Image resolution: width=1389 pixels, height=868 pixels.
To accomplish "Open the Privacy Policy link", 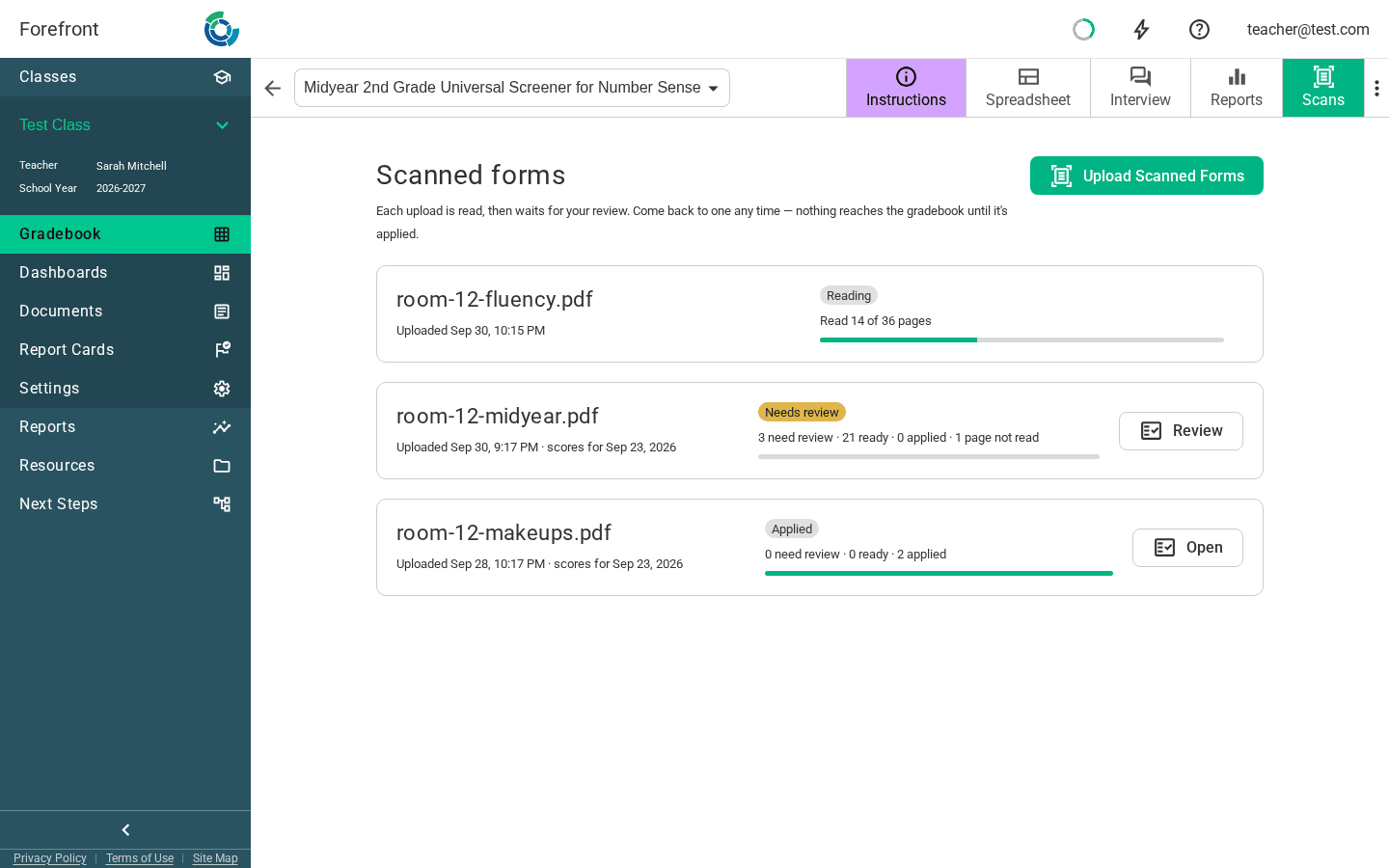I will pyautogui.click(x=50, y=858).
